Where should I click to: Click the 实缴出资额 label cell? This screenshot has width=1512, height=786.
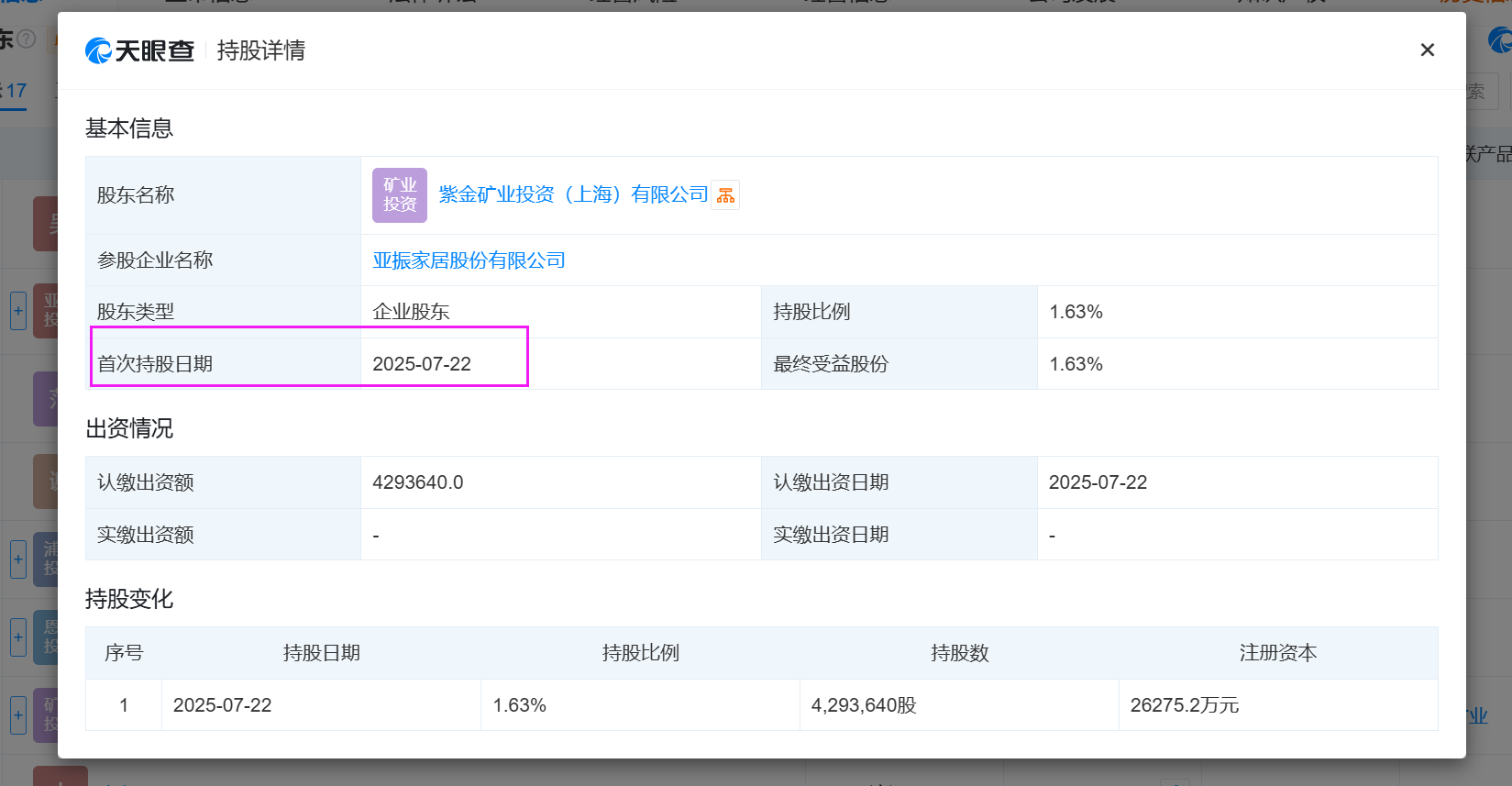click(x=223, y=535)
